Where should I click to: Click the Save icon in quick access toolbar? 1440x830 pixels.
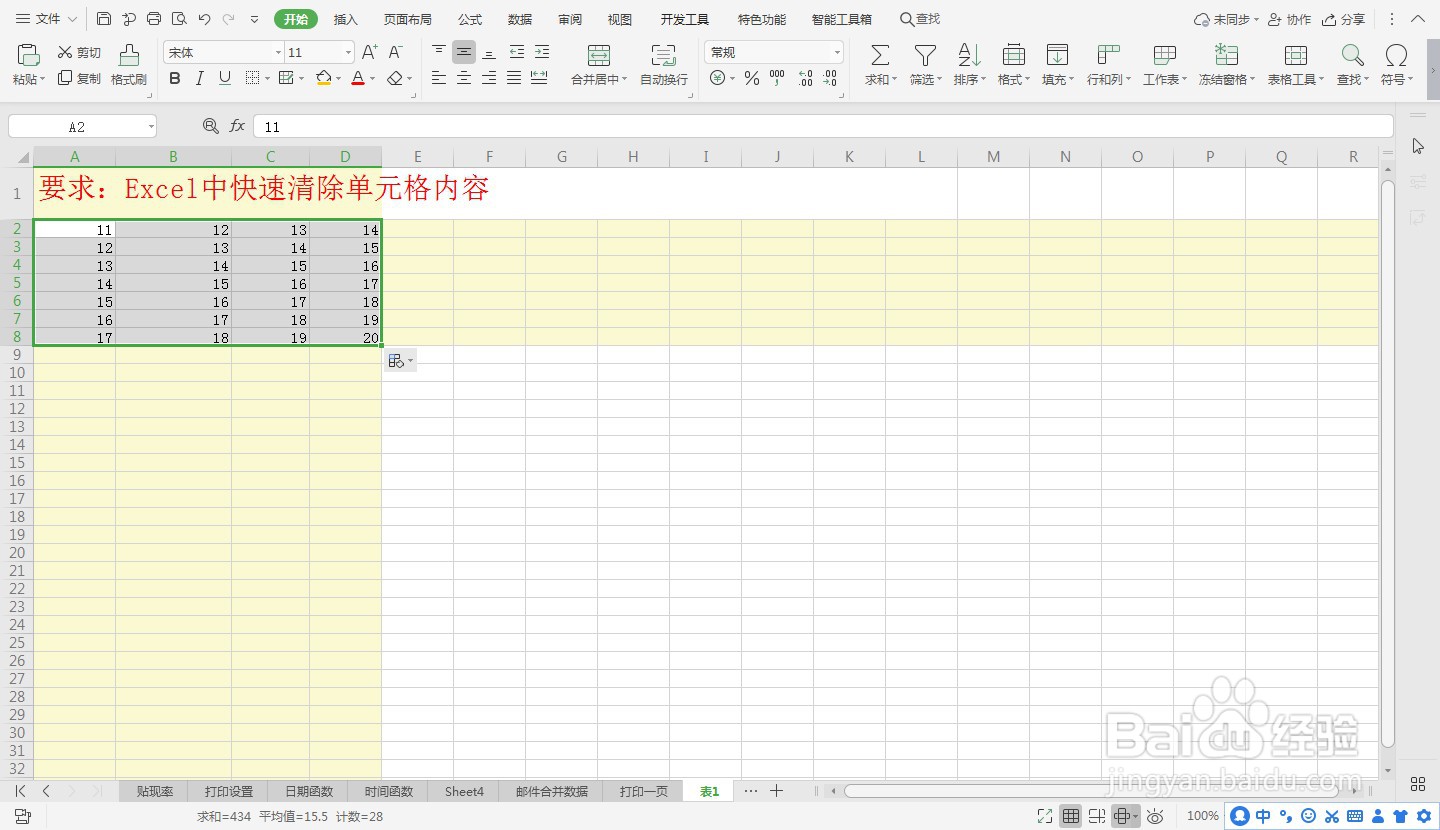click(104, 19)
